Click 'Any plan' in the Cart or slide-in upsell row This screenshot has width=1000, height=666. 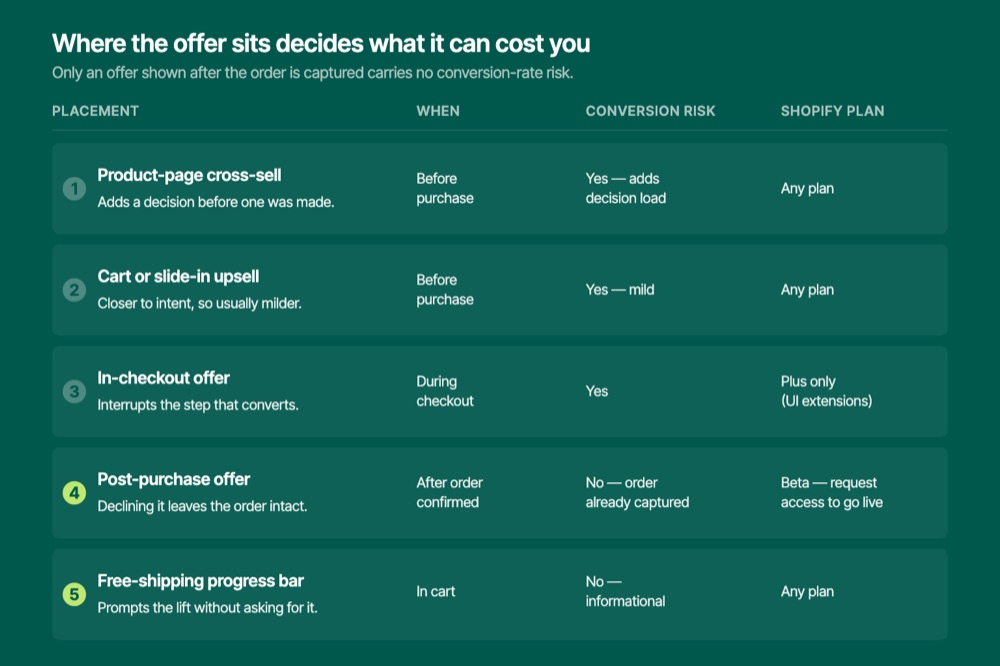pyautogui.click(x=807, y=290)
